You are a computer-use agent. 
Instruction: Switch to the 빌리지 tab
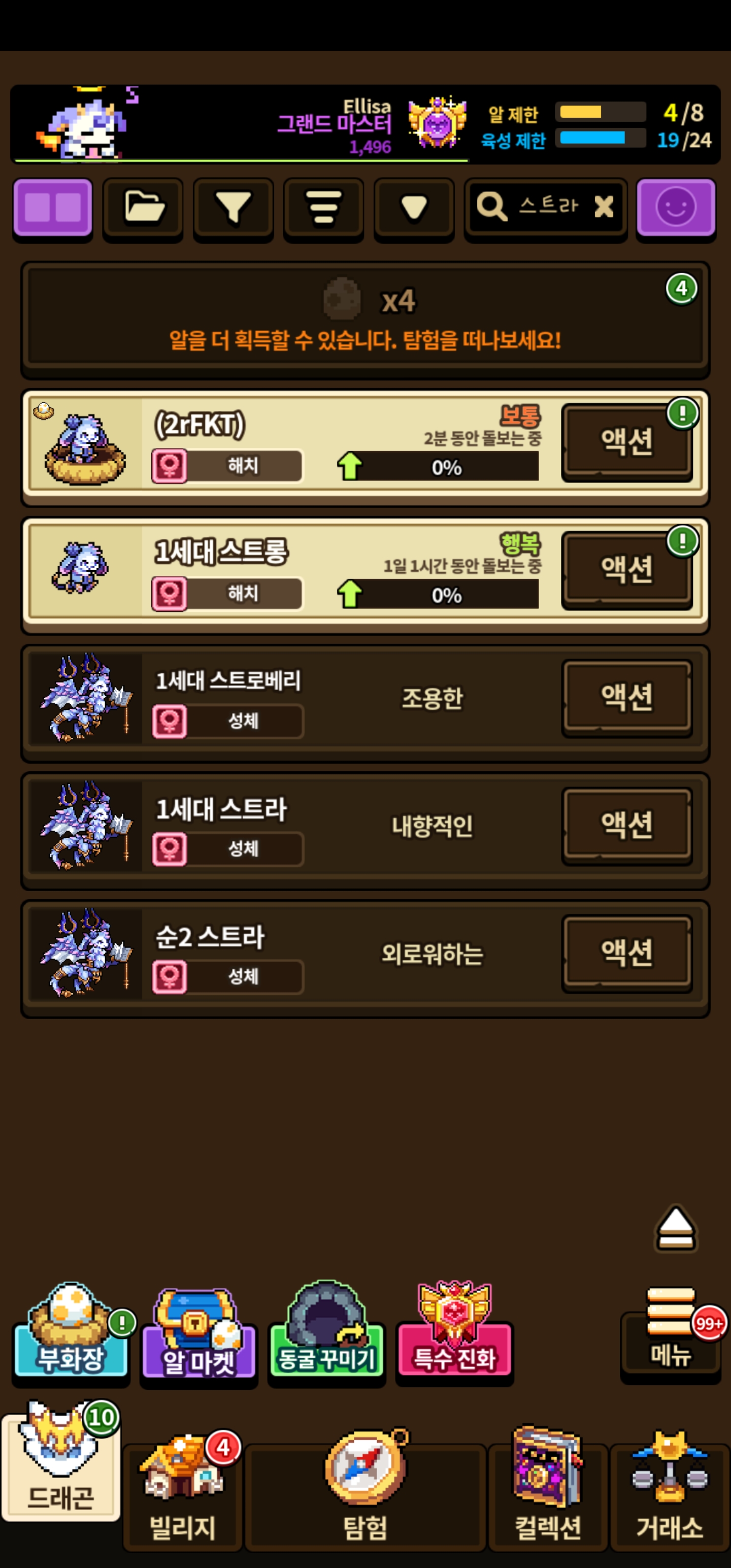[x=183, y=1491]
